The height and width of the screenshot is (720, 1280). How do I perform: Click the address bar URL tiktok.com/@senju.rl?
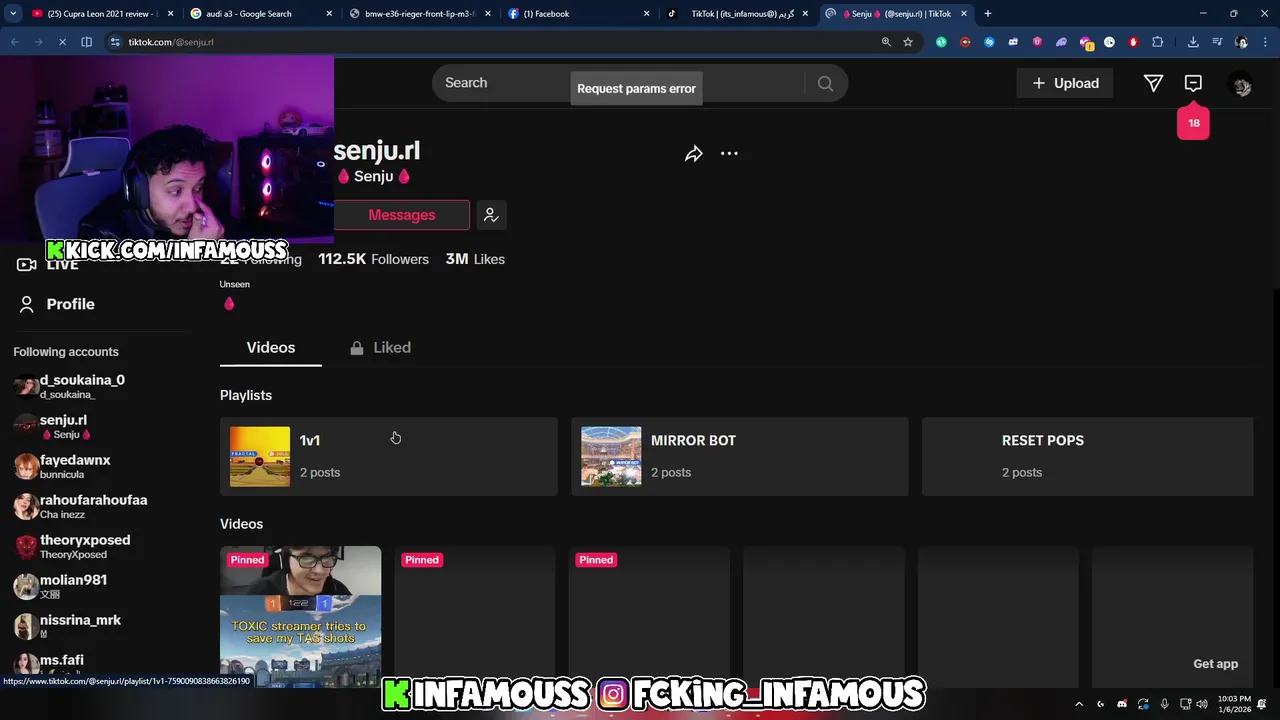tap(171, 42)
